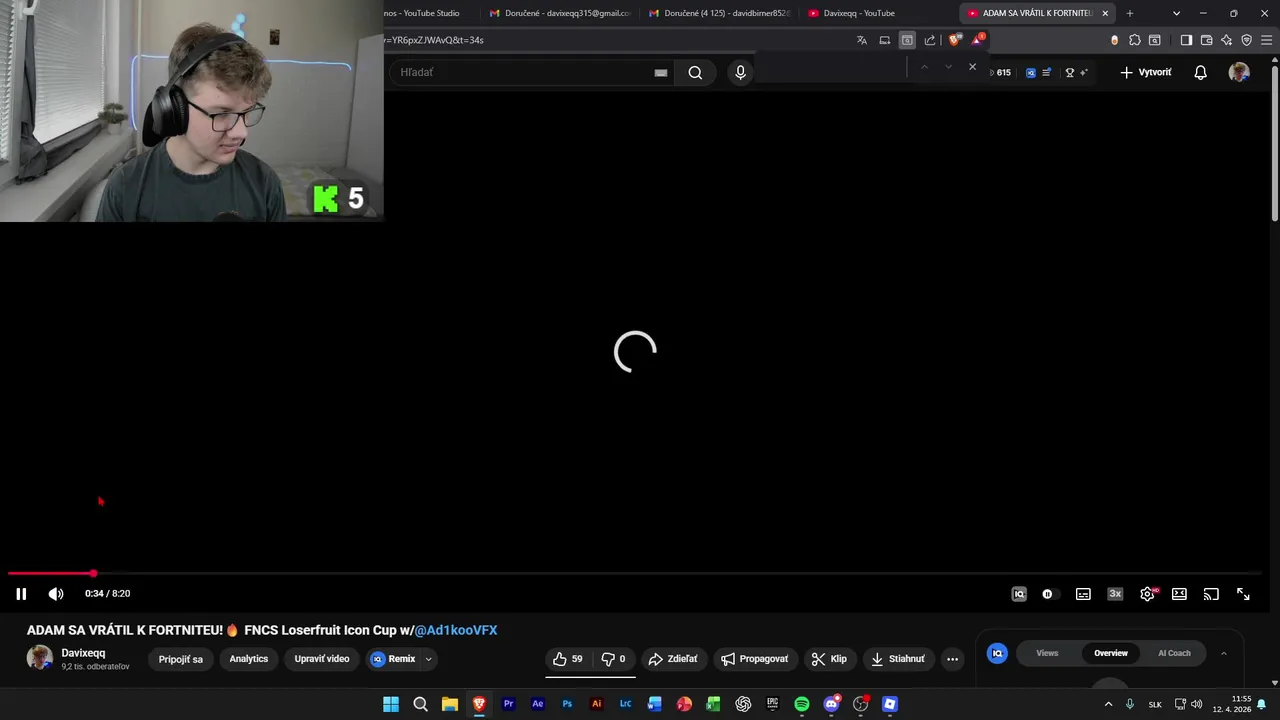
Task: Switch to Doručené (4 125) Gmail tab
Action: 720,13
